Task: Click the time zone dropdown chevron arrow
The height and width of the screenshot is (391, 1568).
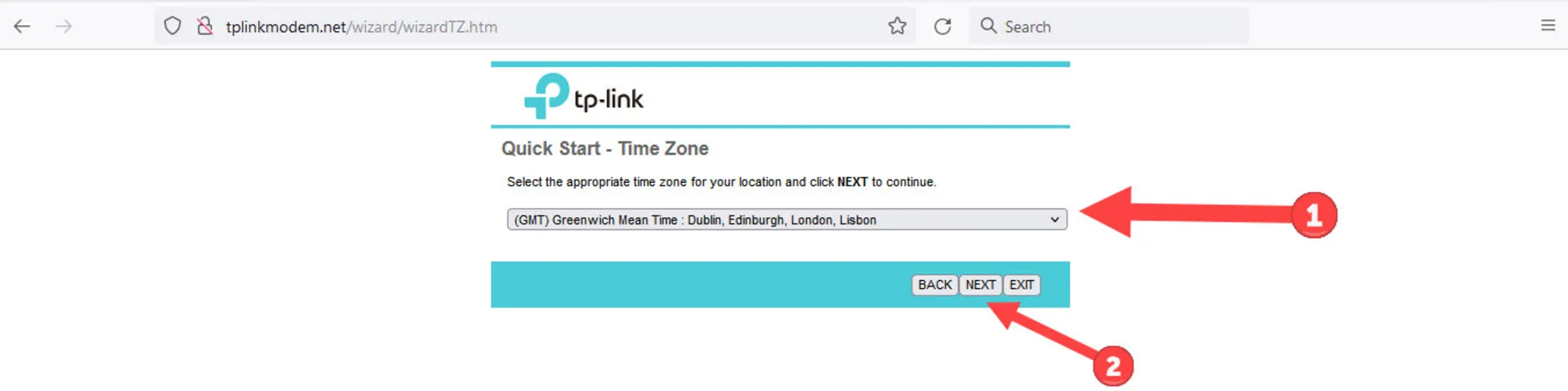Action: tap(1054, 220)
